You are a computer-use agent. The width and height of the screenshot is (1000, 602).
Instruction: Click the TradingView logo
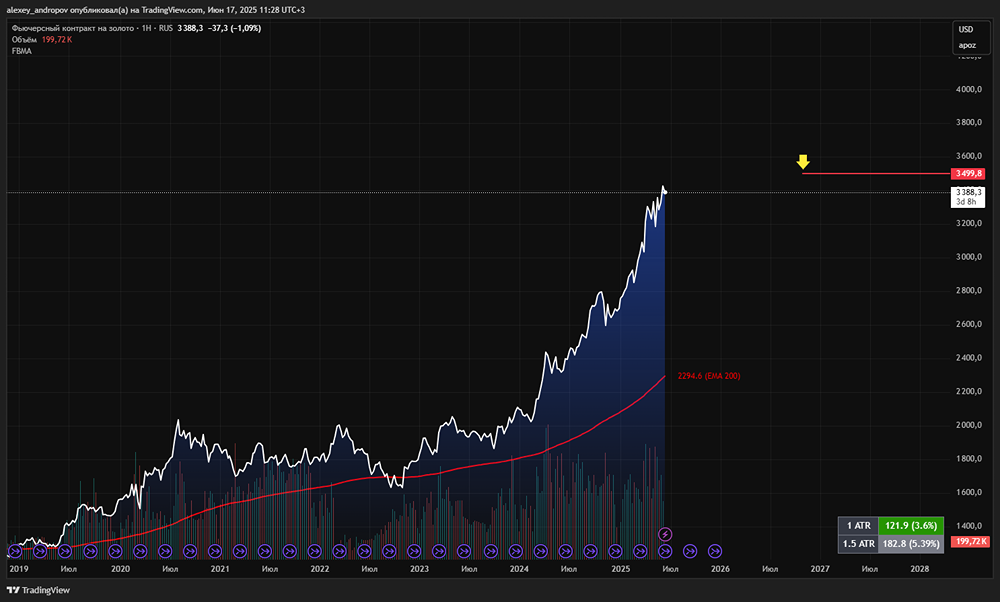point(38,590)
